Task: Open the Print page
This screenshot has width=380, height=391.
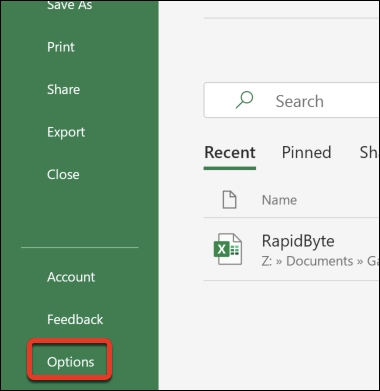Action: [61, 47]
